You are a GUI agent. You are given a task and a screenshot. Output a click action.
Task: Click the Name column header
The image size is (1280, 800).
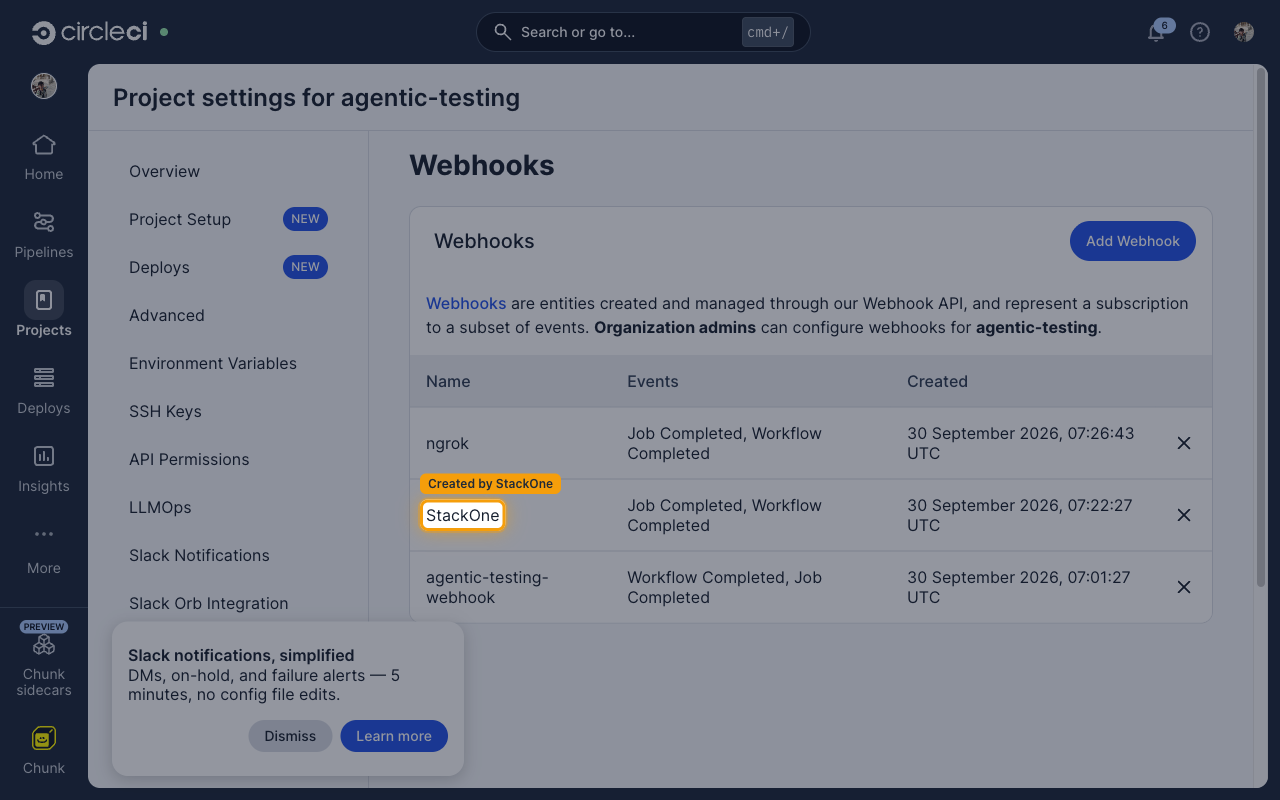click(x=448, y=381)
